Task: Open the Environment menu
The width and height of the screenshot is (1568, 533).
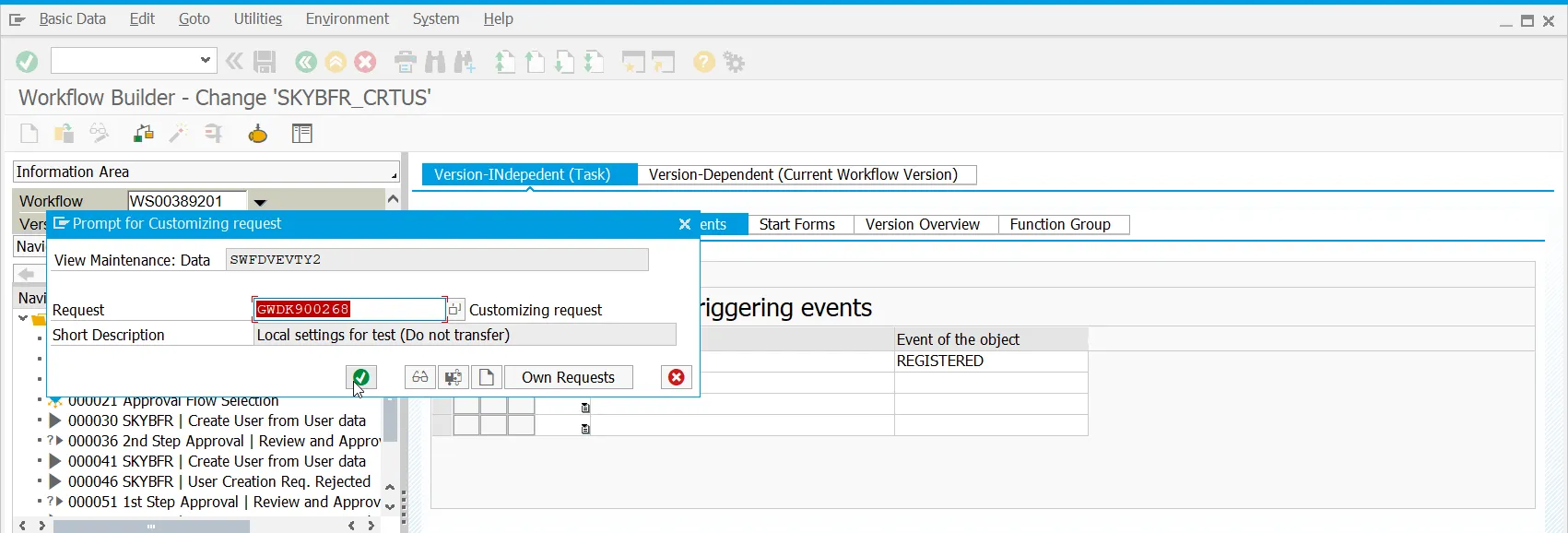Action: [348, 18]
